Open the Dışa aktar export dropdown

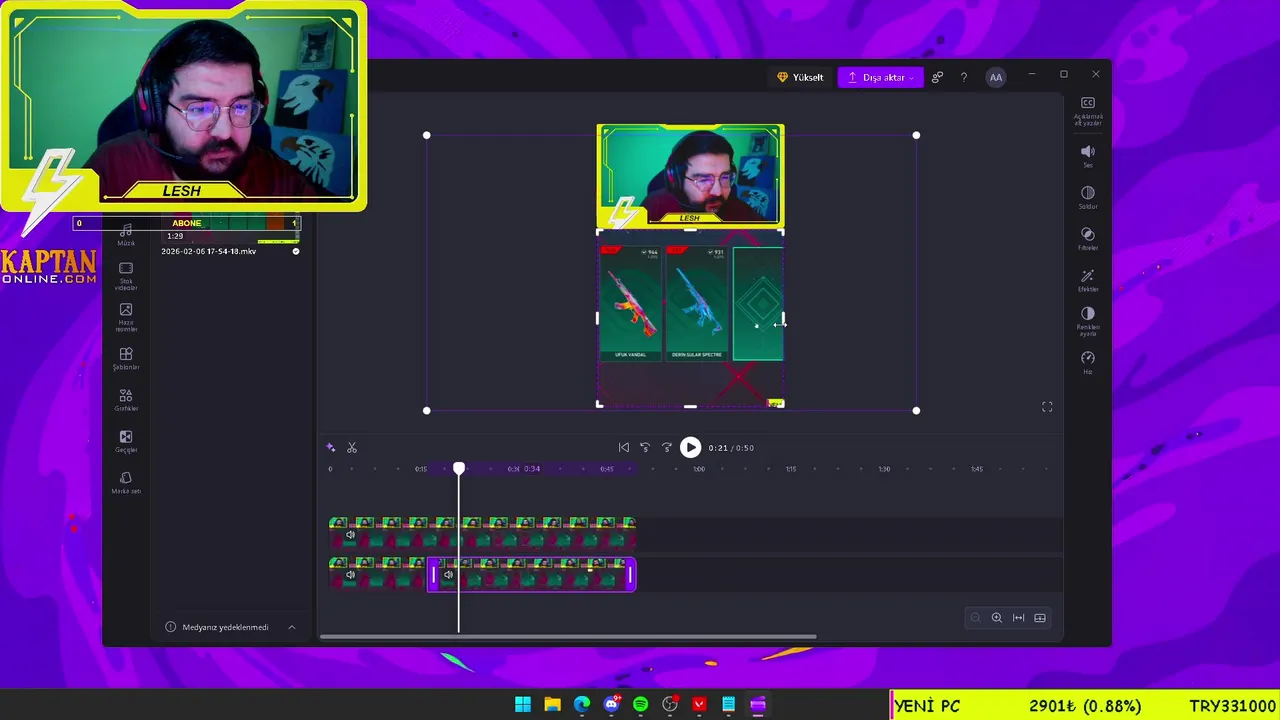click(881, 77)
